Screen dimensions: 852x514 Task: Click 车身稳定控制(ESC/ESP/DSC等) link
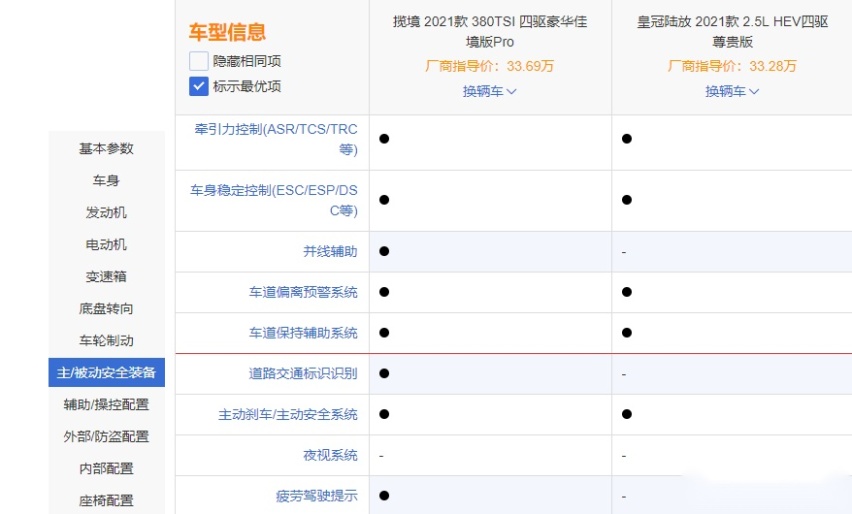(274, 200)
